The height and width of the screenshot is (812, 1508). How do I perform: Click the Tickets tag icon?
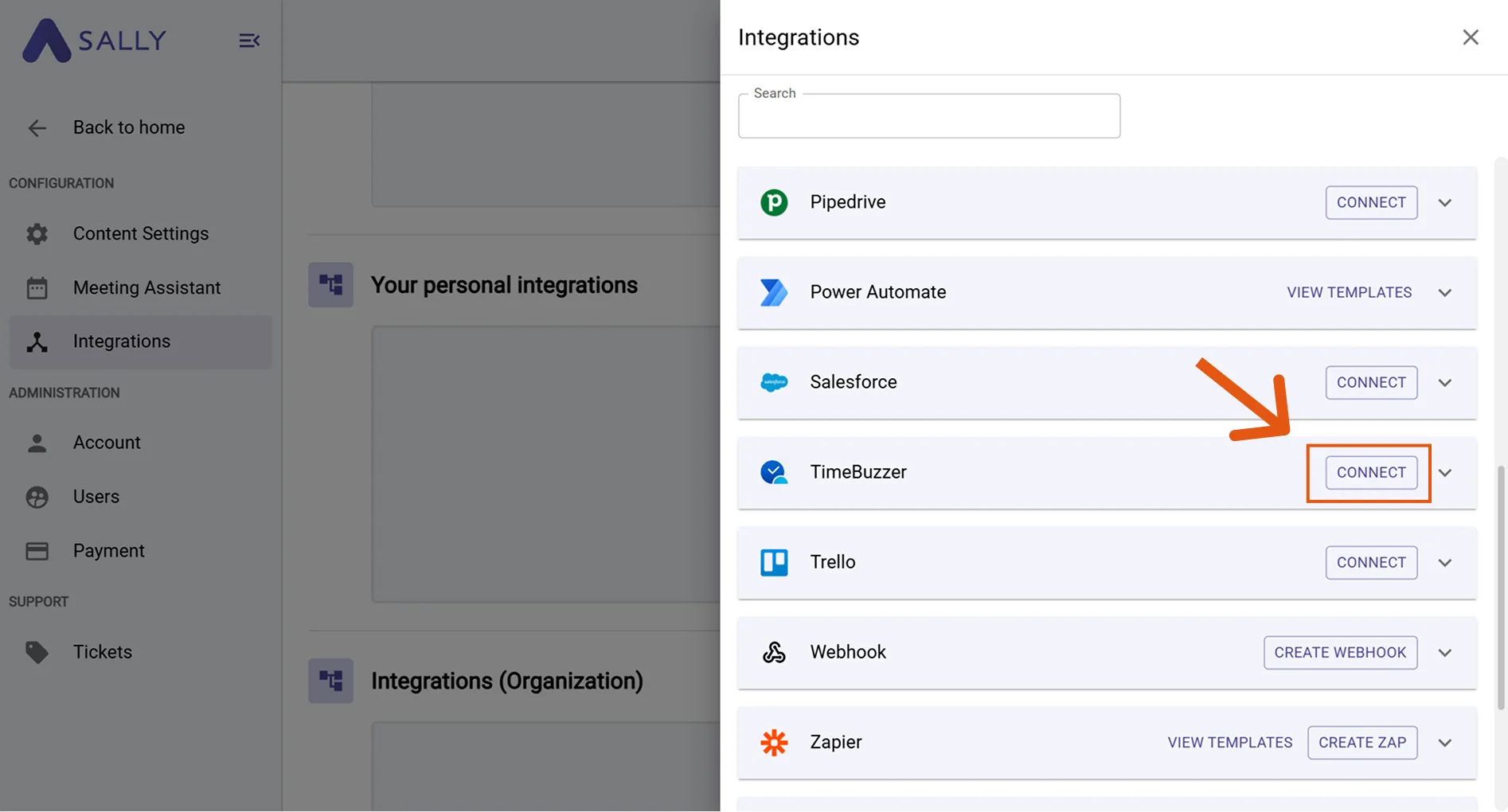[37, 652]
